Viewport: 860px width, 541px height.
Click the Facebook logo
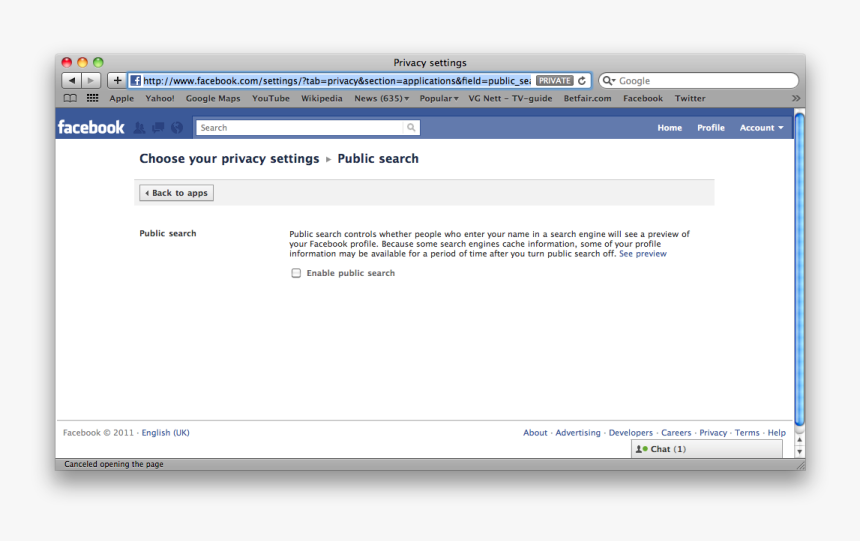(x=91, y=127)
